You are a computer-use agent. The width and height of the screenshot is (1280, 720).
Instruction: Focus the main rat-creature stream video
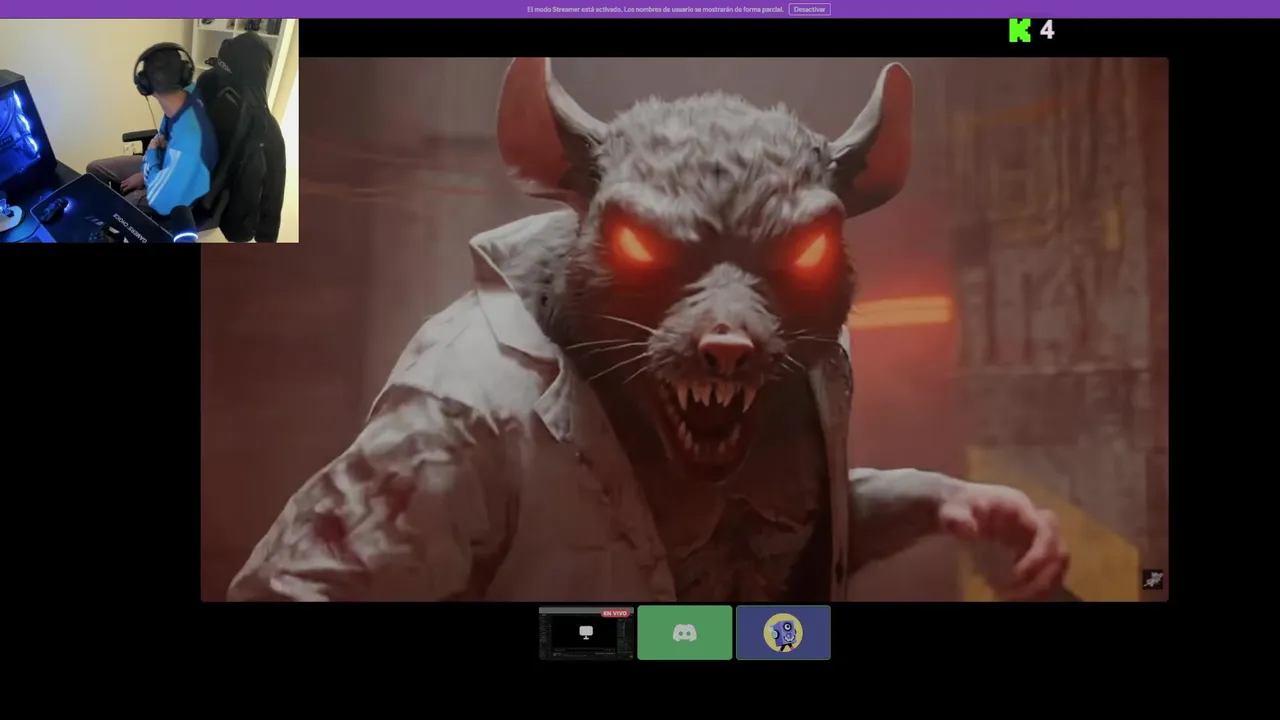684,329
